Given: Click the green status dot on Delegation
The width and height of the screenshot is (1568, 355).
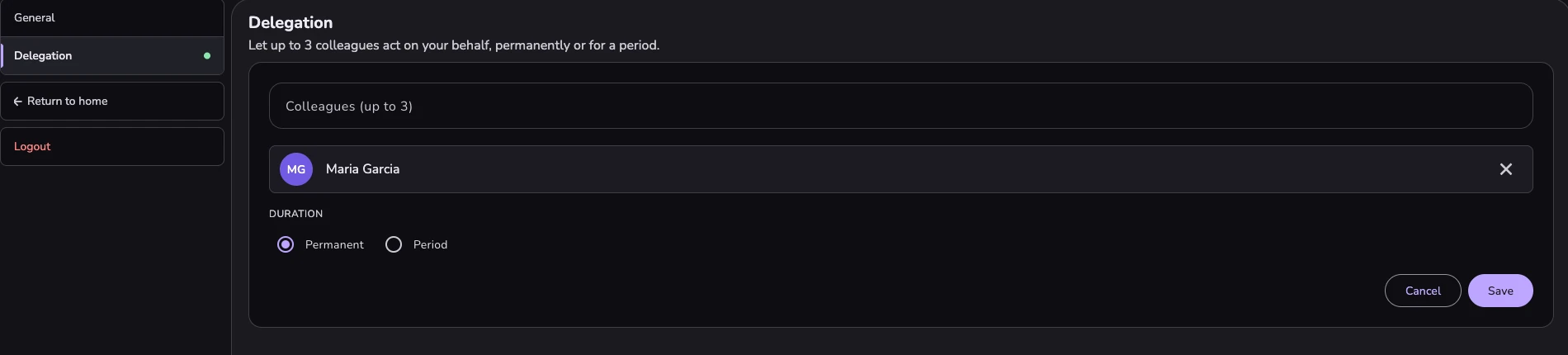Looking at the screenshot, I should 207,56.
